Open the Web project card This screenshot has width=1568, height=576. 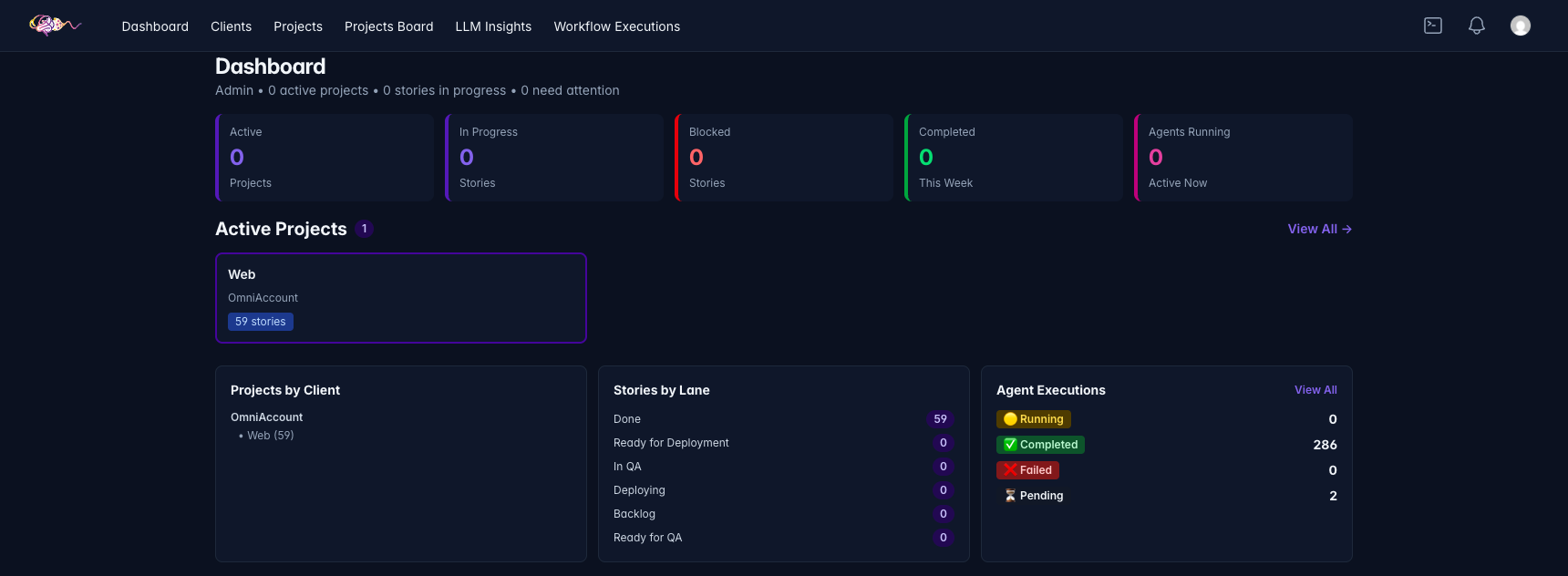(401, 298)
